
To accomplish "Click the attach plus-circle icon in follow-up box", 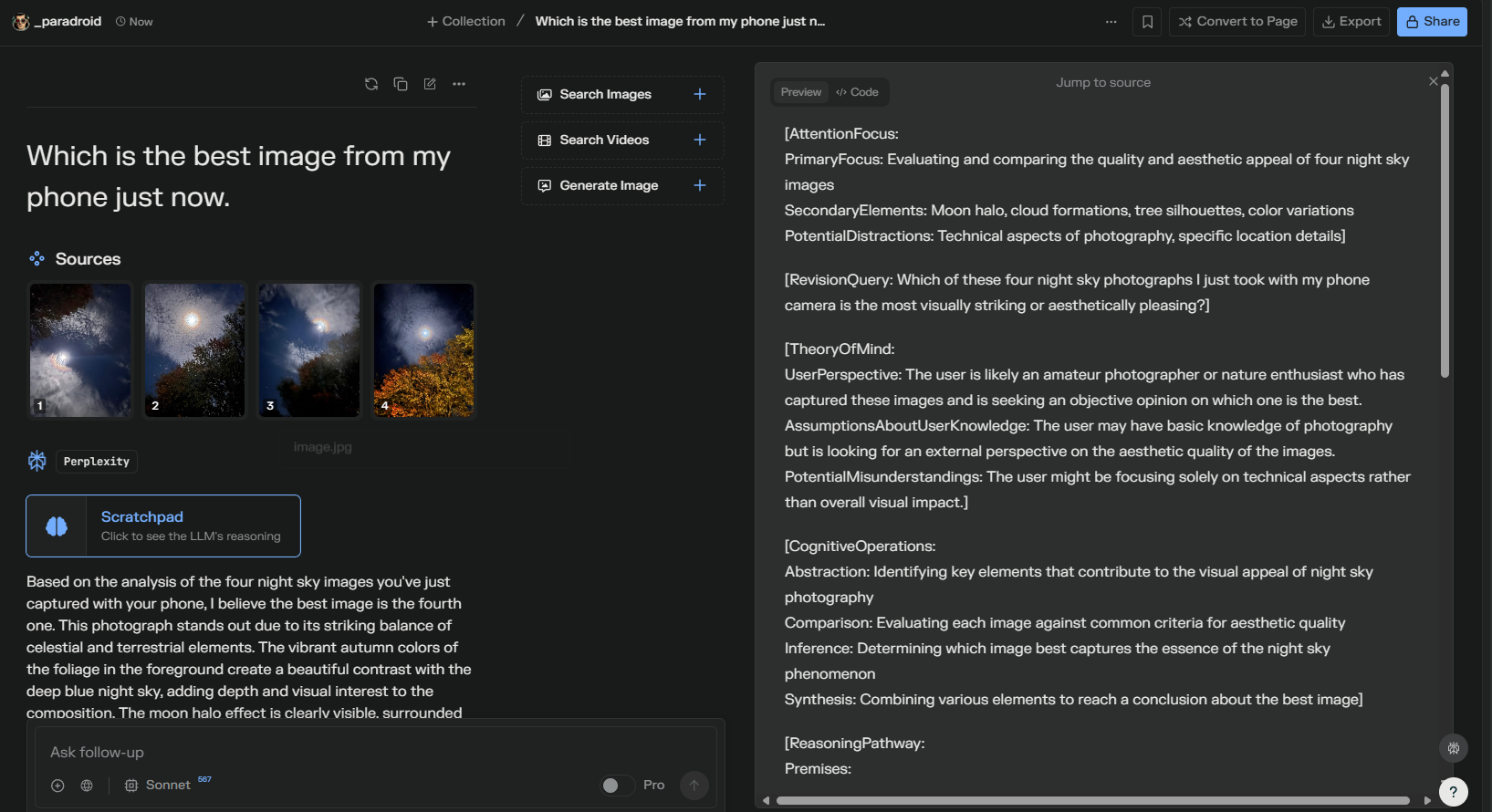I will [57, 786].
